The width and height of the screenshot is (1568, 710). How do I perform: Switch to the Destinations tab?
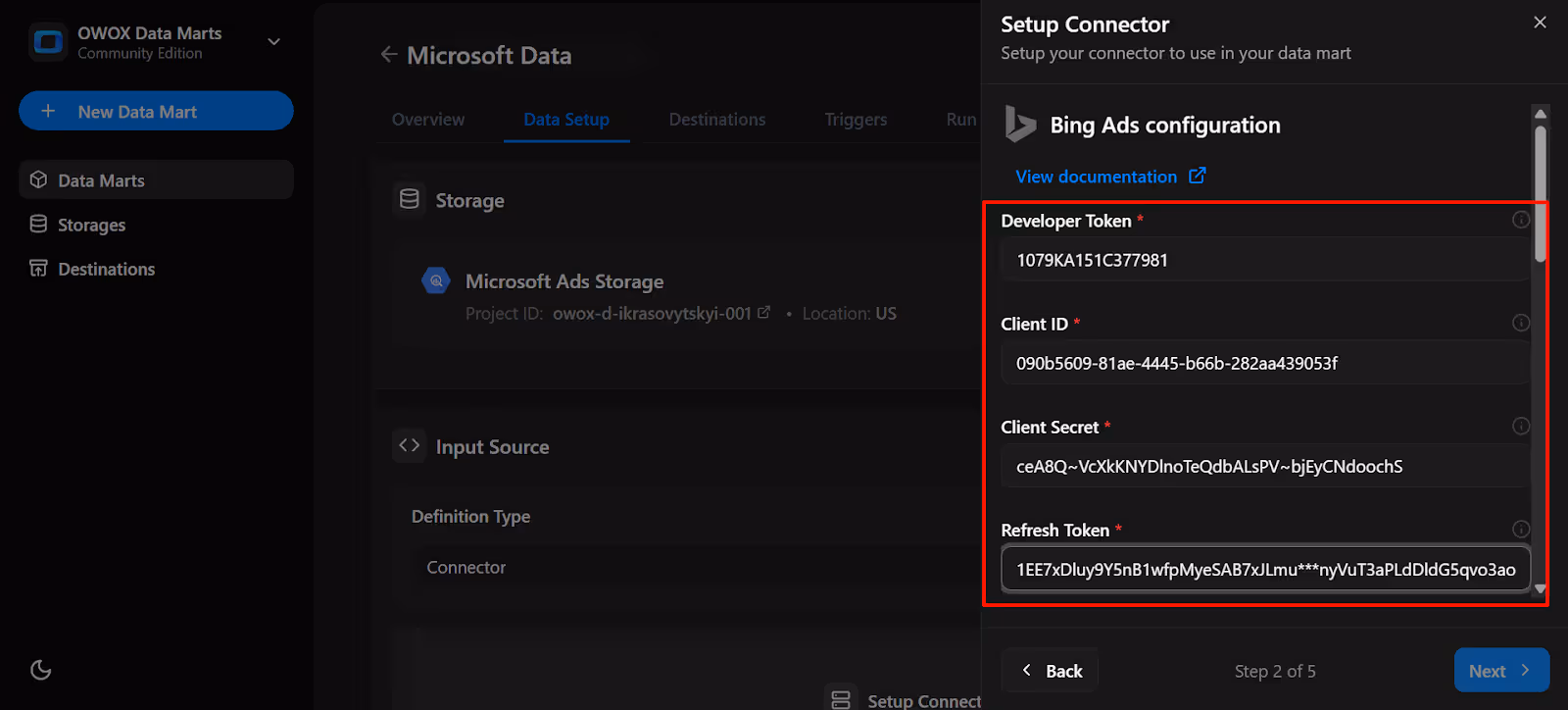tap(717, 120)
